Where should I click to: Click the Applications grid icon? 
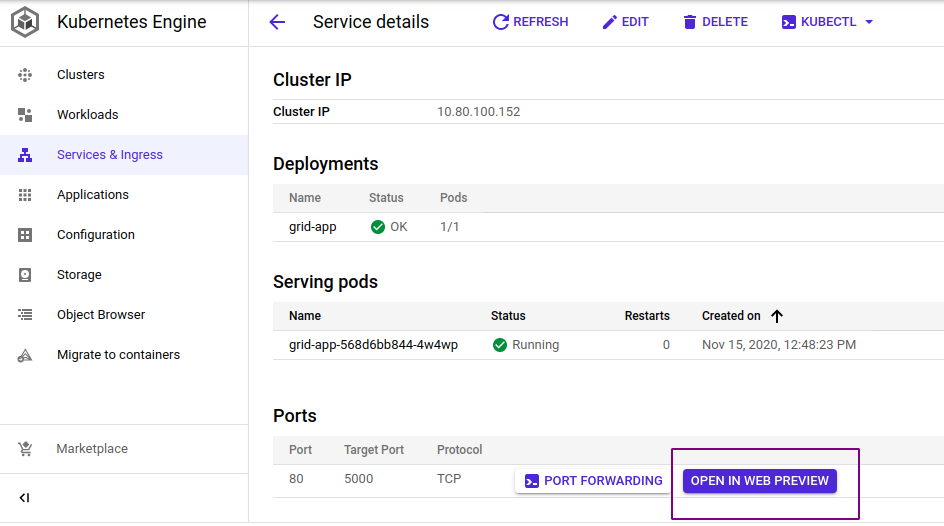pos(26,195)
